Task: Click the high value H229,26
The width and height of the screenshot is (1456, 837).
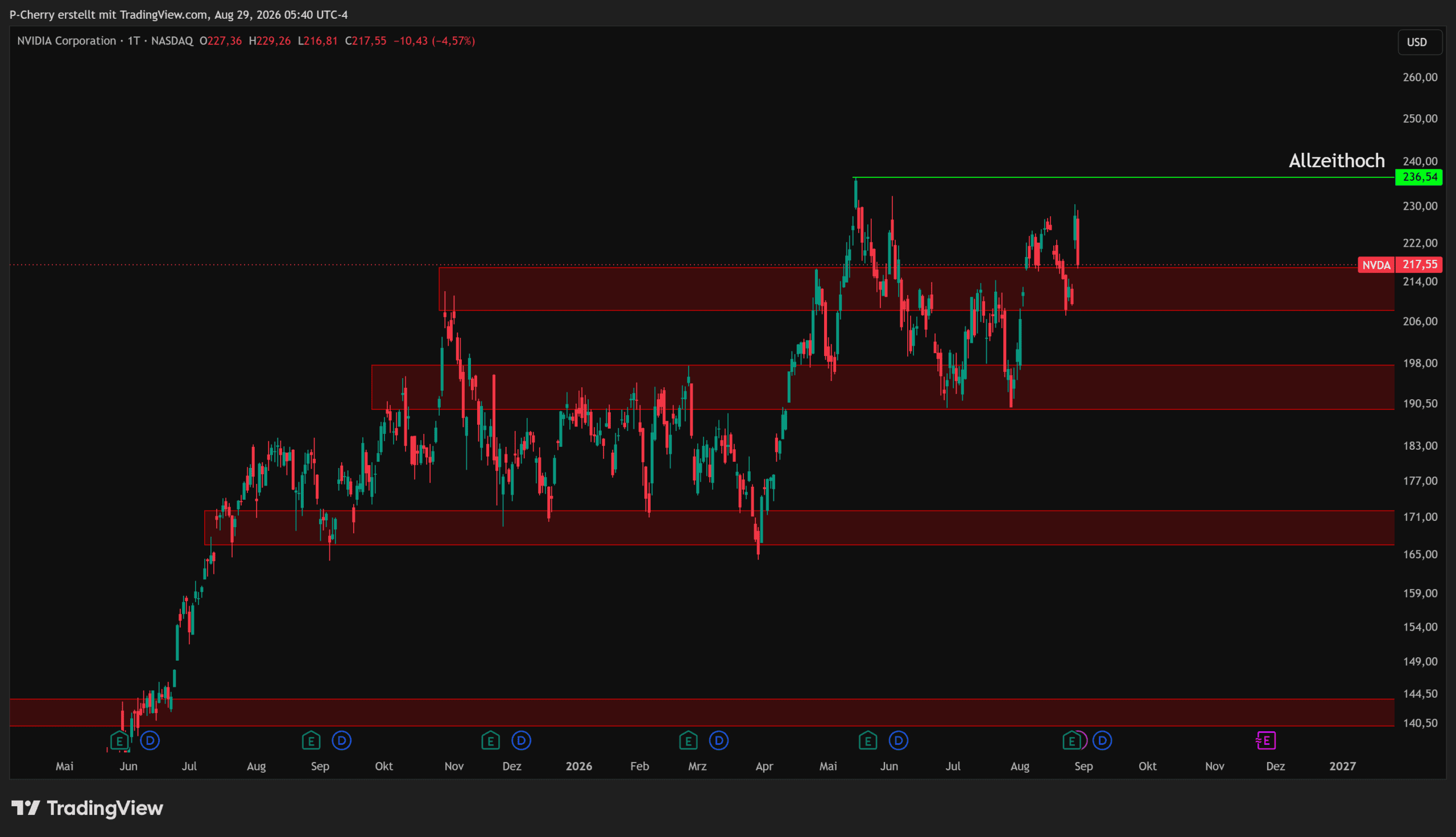Action: [x=270, y=41]
